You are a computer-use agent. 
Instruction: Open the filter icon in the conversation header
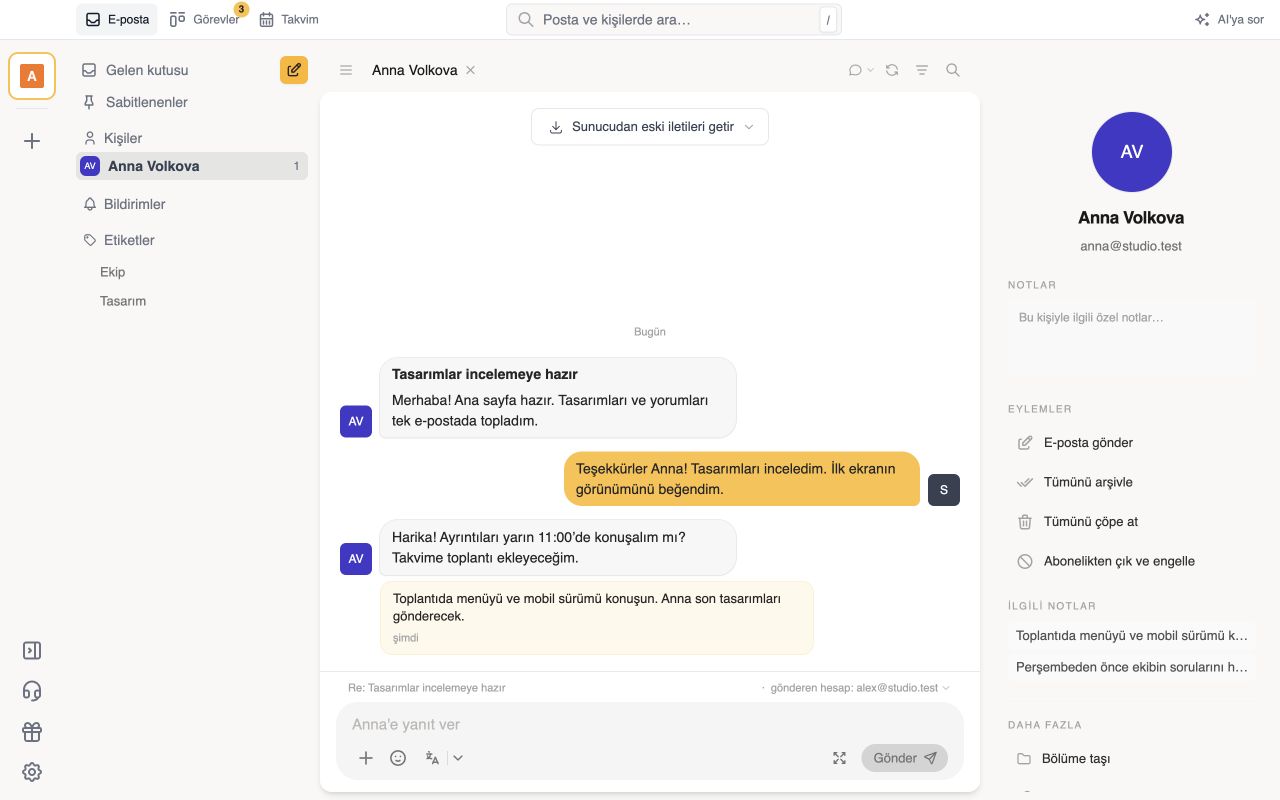922,70
